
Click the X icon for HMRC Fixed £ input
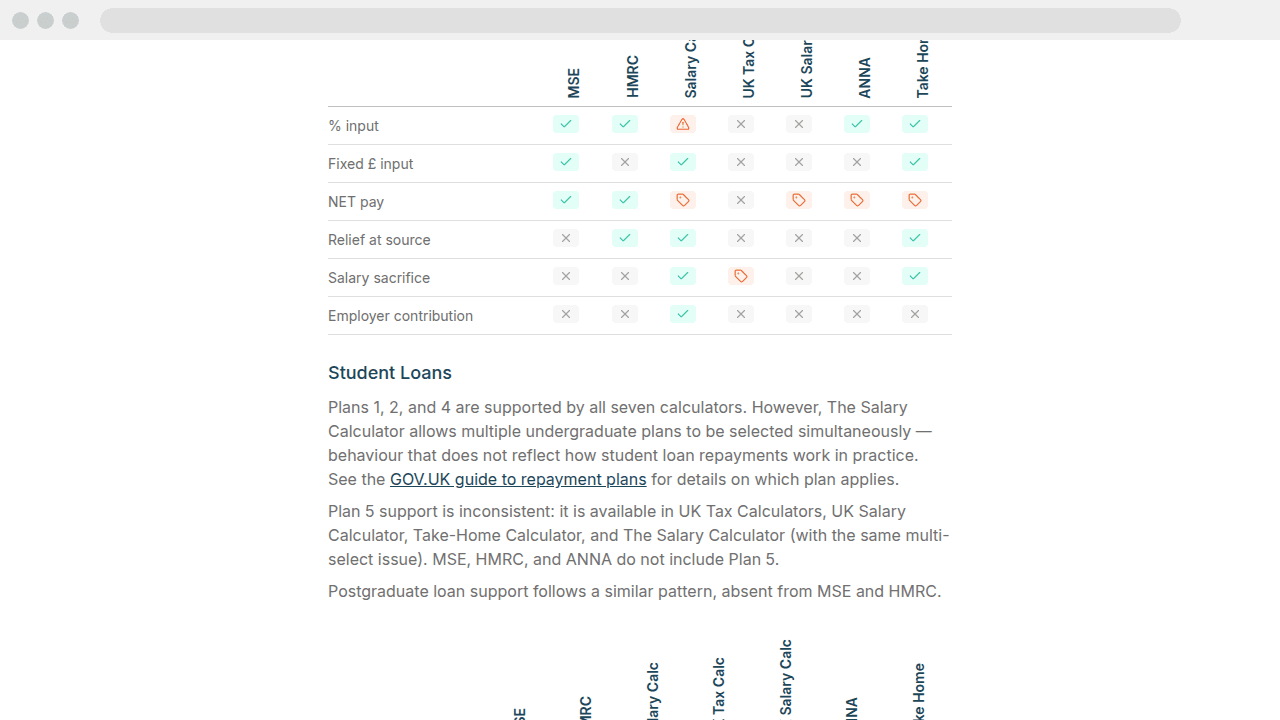click(625, 162)
